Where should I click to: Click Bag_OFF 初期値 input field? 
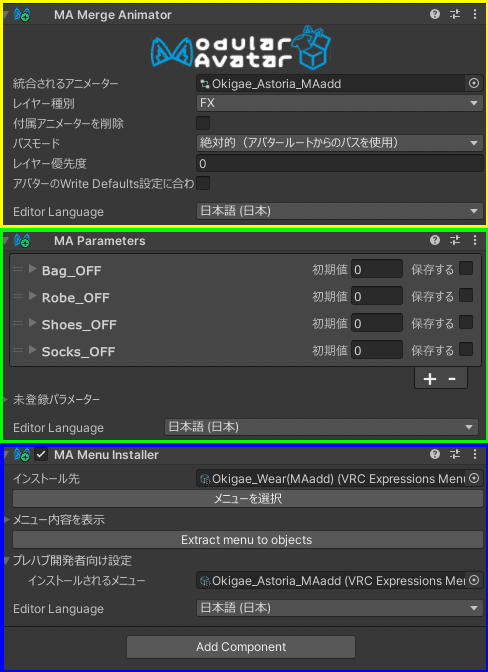(x=377, y=269)
